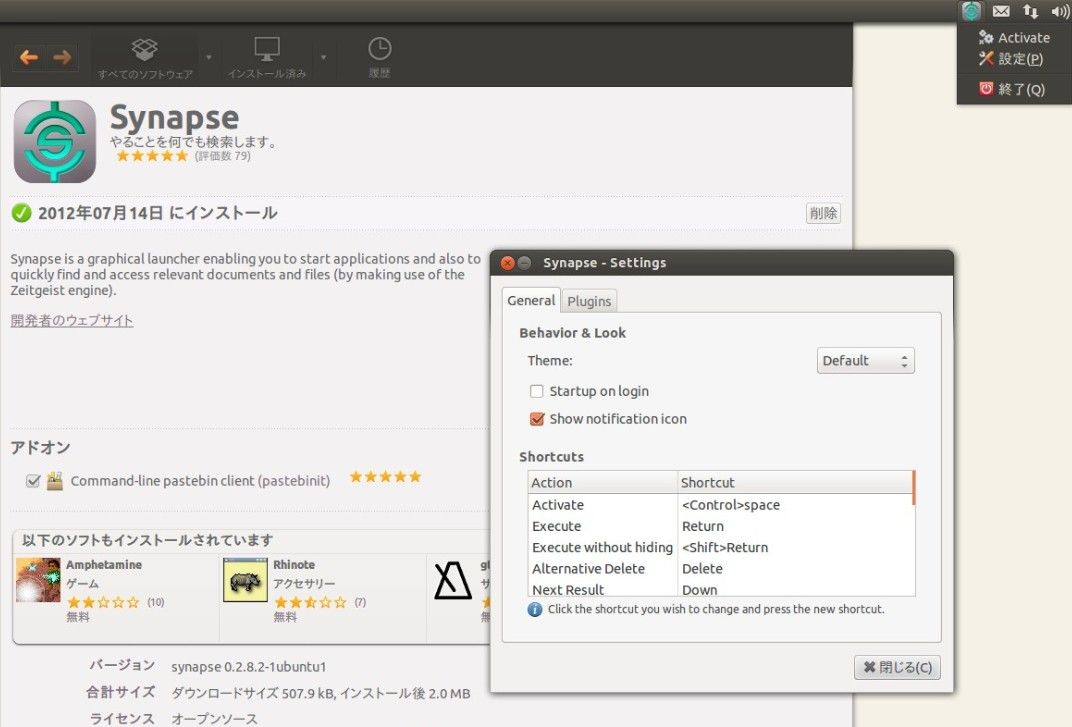This screenshot has height=727, width=1072.
Task: Close the Synapse Settings window with red button
Action: pos(507,263)
